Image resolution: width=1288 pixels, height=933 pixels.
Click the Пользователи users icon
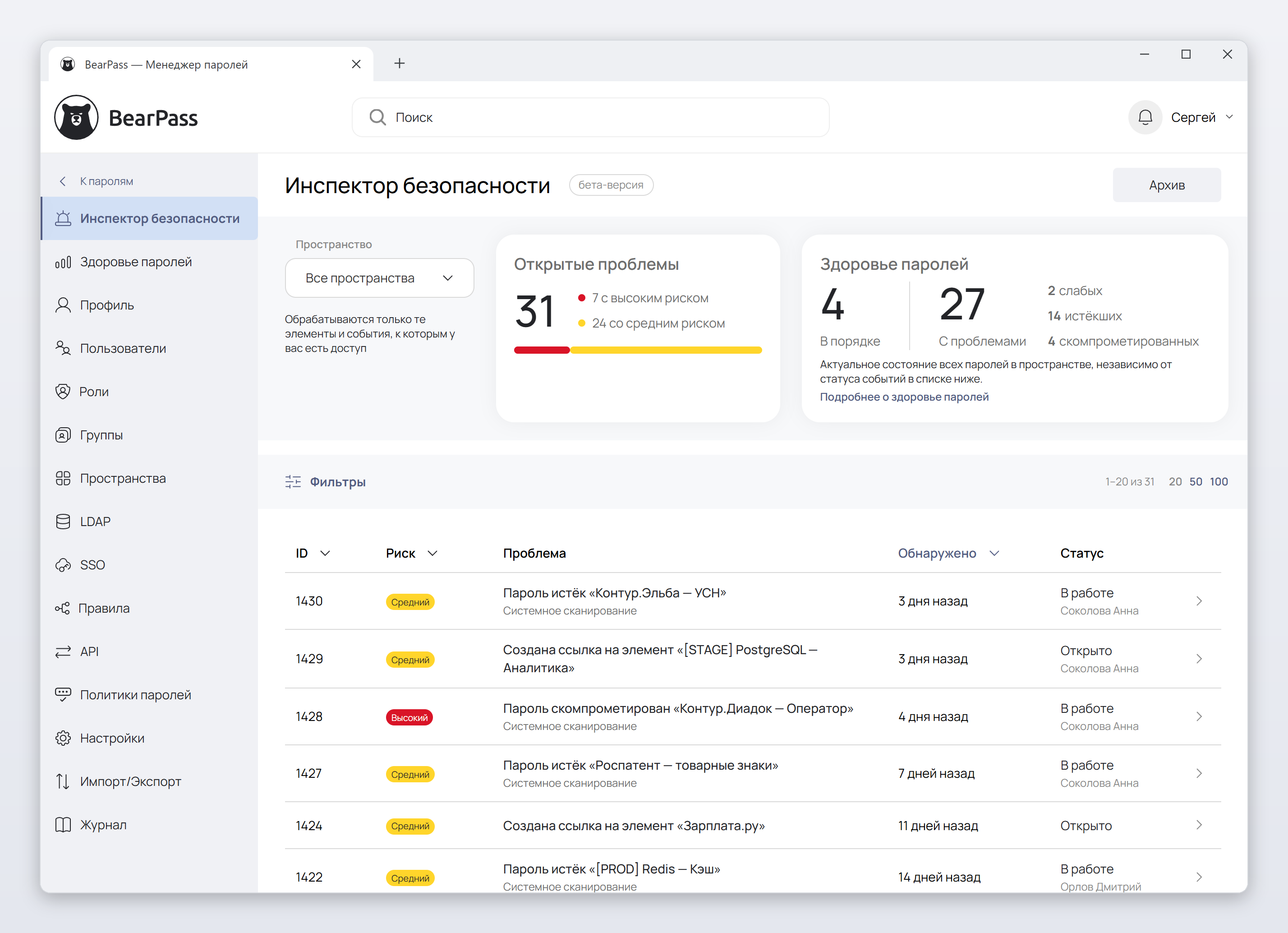click(x=63, y=348)
